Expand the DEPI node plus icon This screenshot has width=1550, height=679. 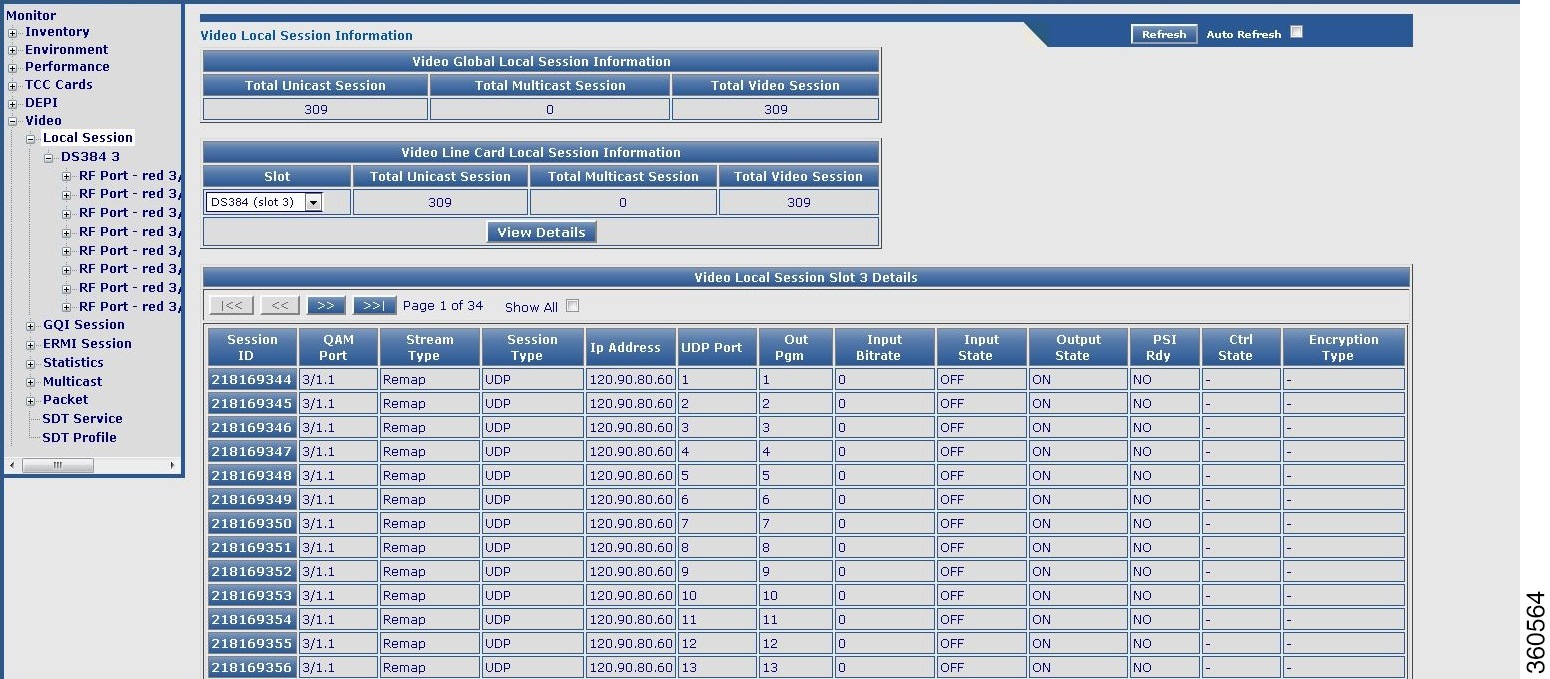pos(13,103)
